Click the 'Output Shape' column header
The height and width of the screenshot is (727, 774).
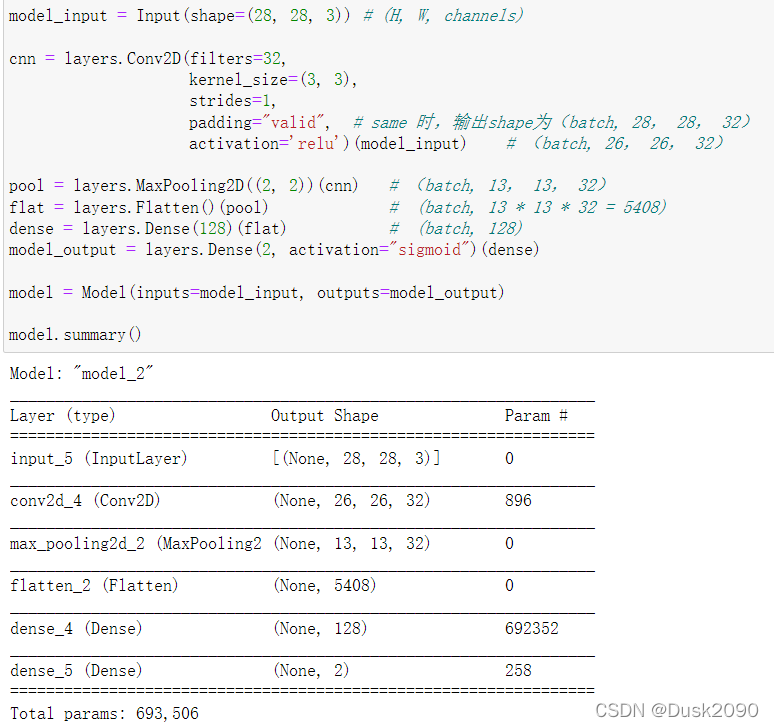325,416
